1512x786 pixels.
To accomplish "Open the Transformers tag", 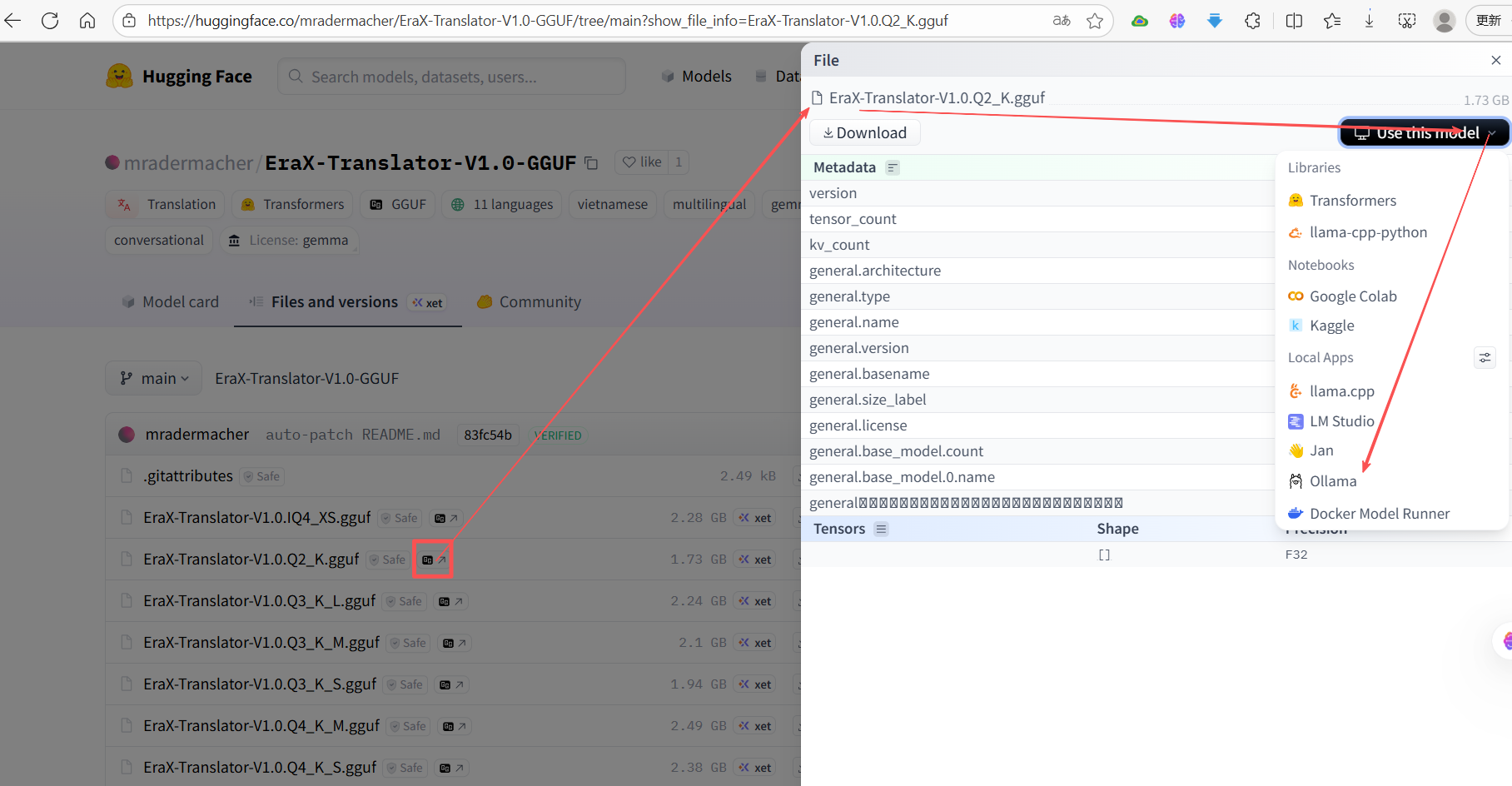I will click(x=291, y=204).
